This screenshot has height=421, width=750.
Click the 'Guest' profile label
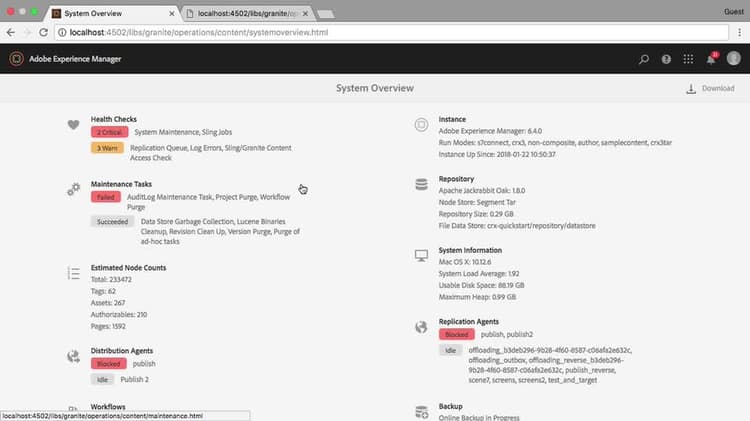pyautogui.click(x=734, y=11)
